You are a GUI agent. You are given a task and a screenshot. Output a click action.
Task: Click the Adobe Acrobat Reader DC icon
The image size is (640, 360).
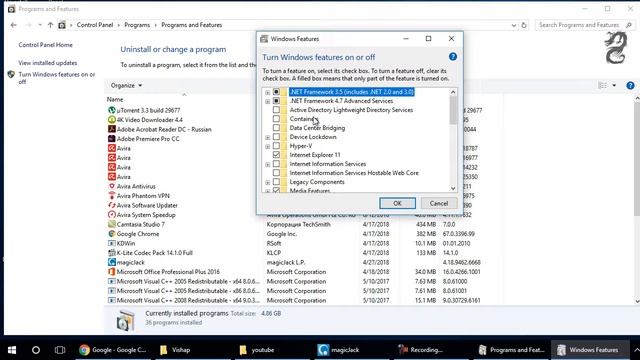(111, 129)
